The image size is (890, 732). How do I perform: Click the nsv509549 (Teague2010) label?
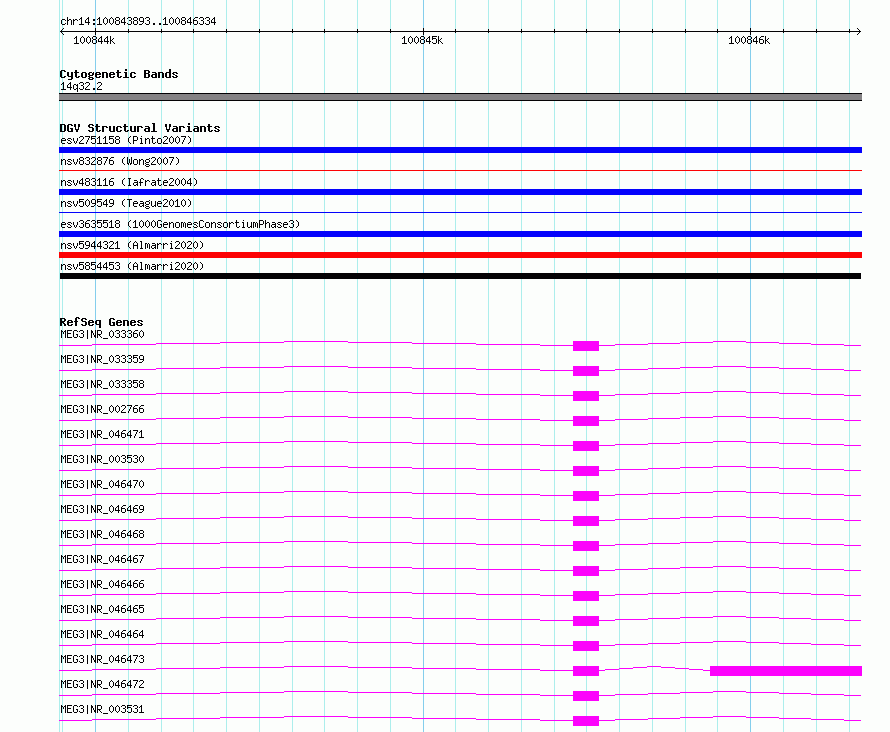pyautogui.click(x=126, y=203)
